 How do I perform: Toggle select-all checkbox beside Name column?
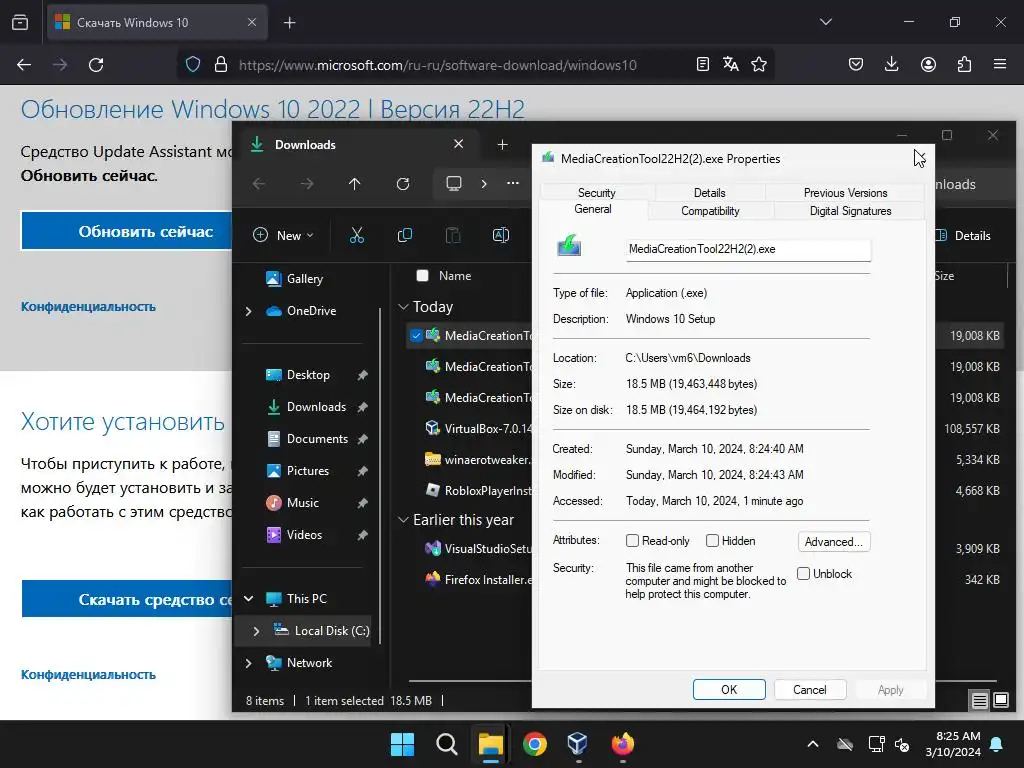click(x=423, y=276)
